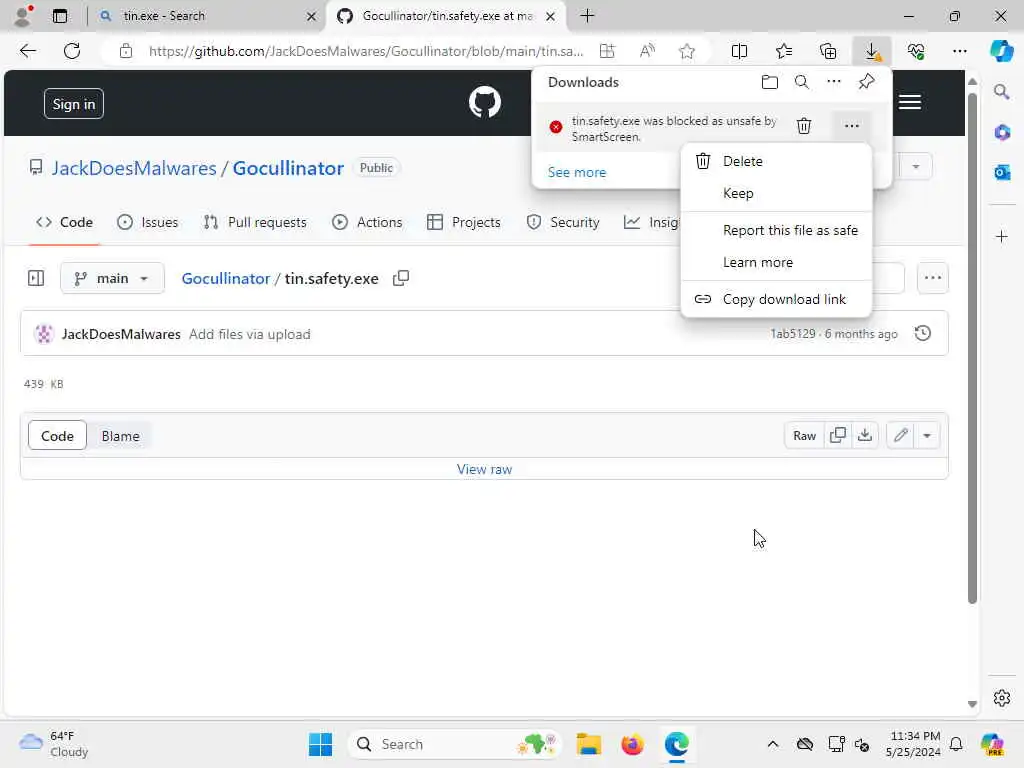1024x768 pixels.
Task: Switch to Blame view
Action: pos(120,436)
